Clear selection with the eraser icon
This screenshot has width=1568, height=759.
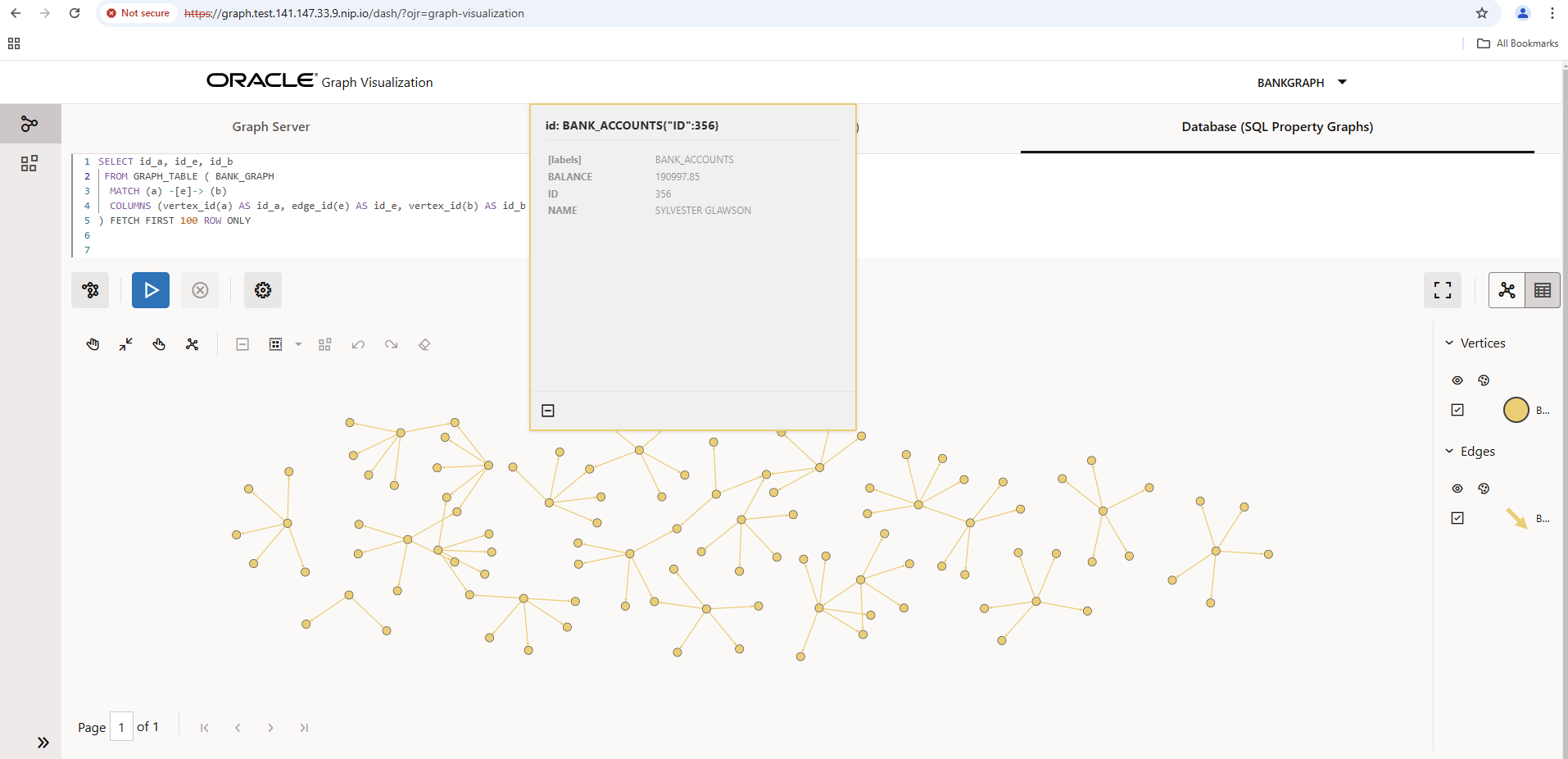coord(424,344)
